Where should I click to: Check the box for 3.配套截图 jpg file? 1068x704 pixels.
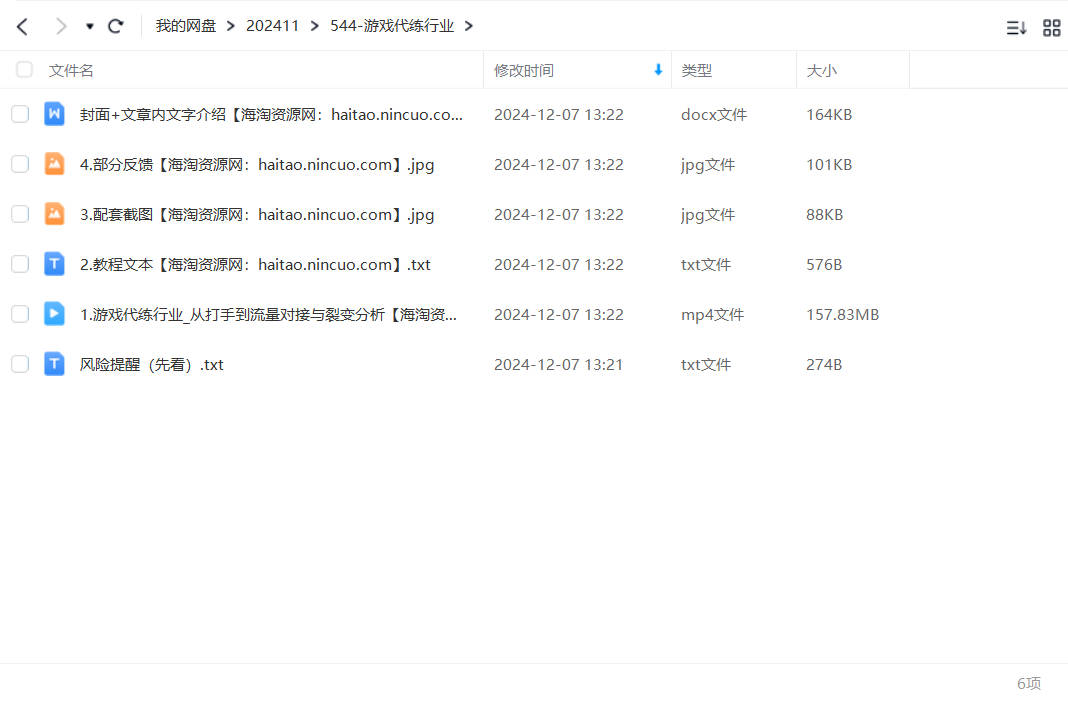point(20,214)
